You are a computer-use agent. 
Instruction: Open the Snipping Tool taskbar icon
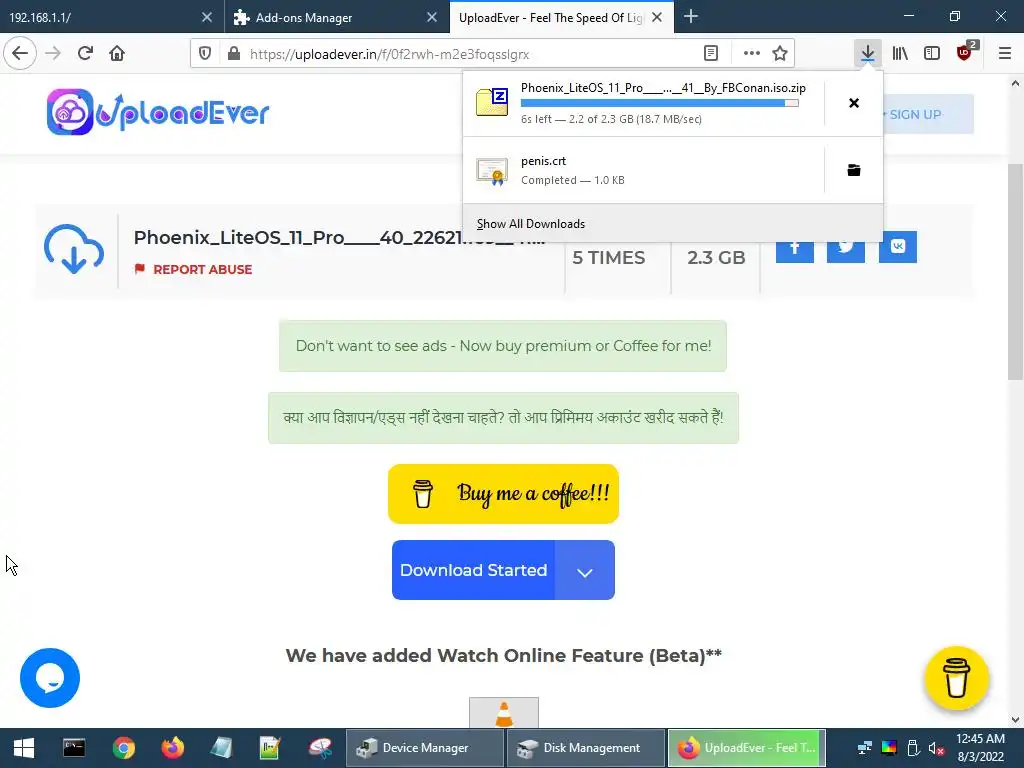[x=320, y=748]
